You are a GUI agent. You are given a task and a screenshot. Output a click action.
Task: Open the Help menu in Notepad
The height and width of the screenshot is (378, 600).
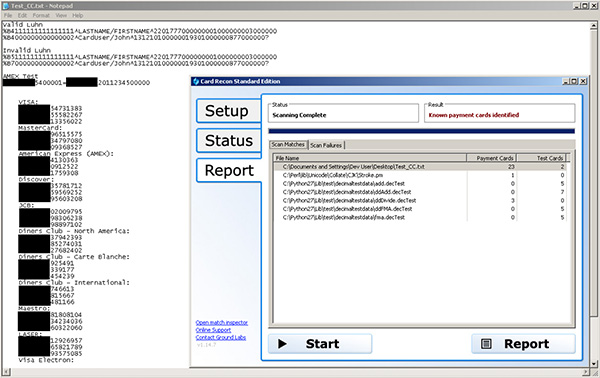pyautogui.click(x=78, y=15)
